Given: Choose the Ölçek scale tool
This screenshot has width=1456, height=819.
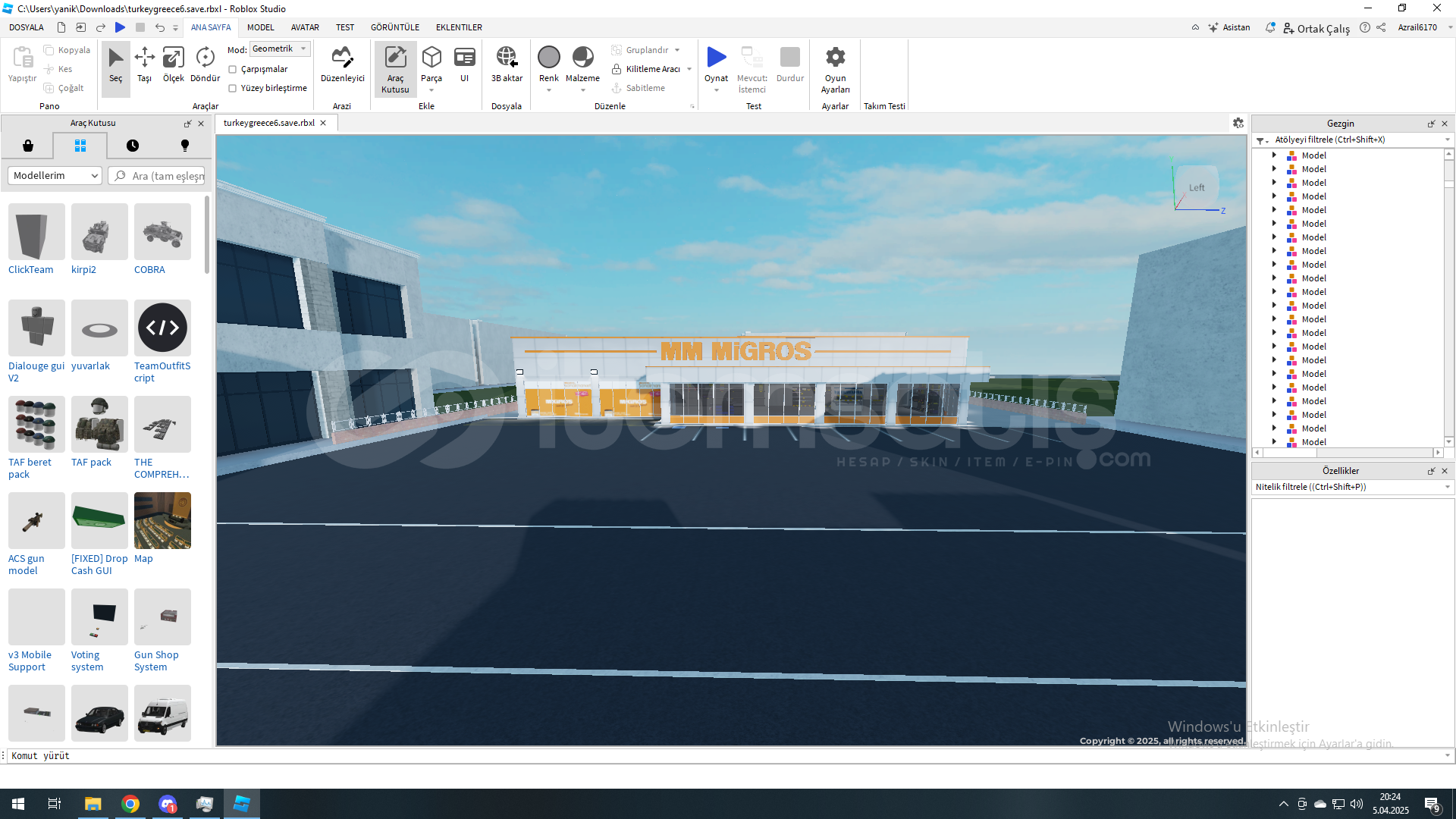Looking at the screenshot, I should [x=174, y=66].
